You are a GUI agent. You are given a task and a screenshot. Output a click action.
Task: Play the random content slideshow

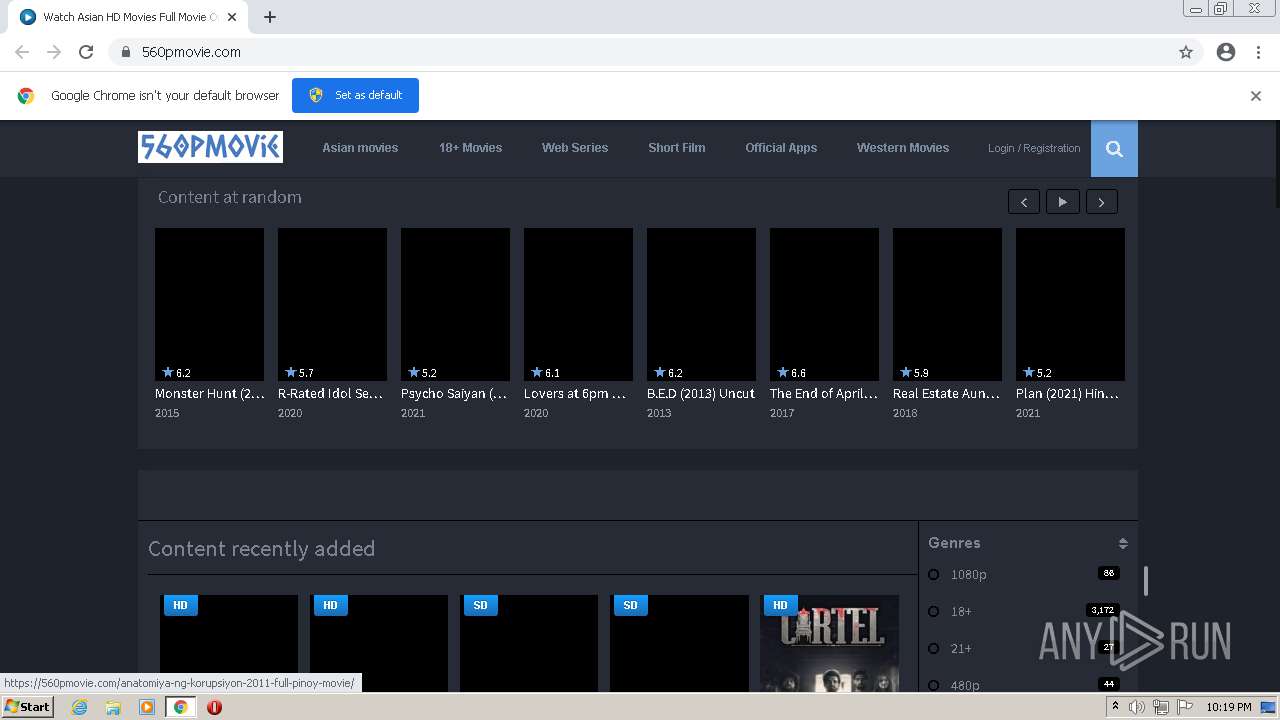point(1062,202)
